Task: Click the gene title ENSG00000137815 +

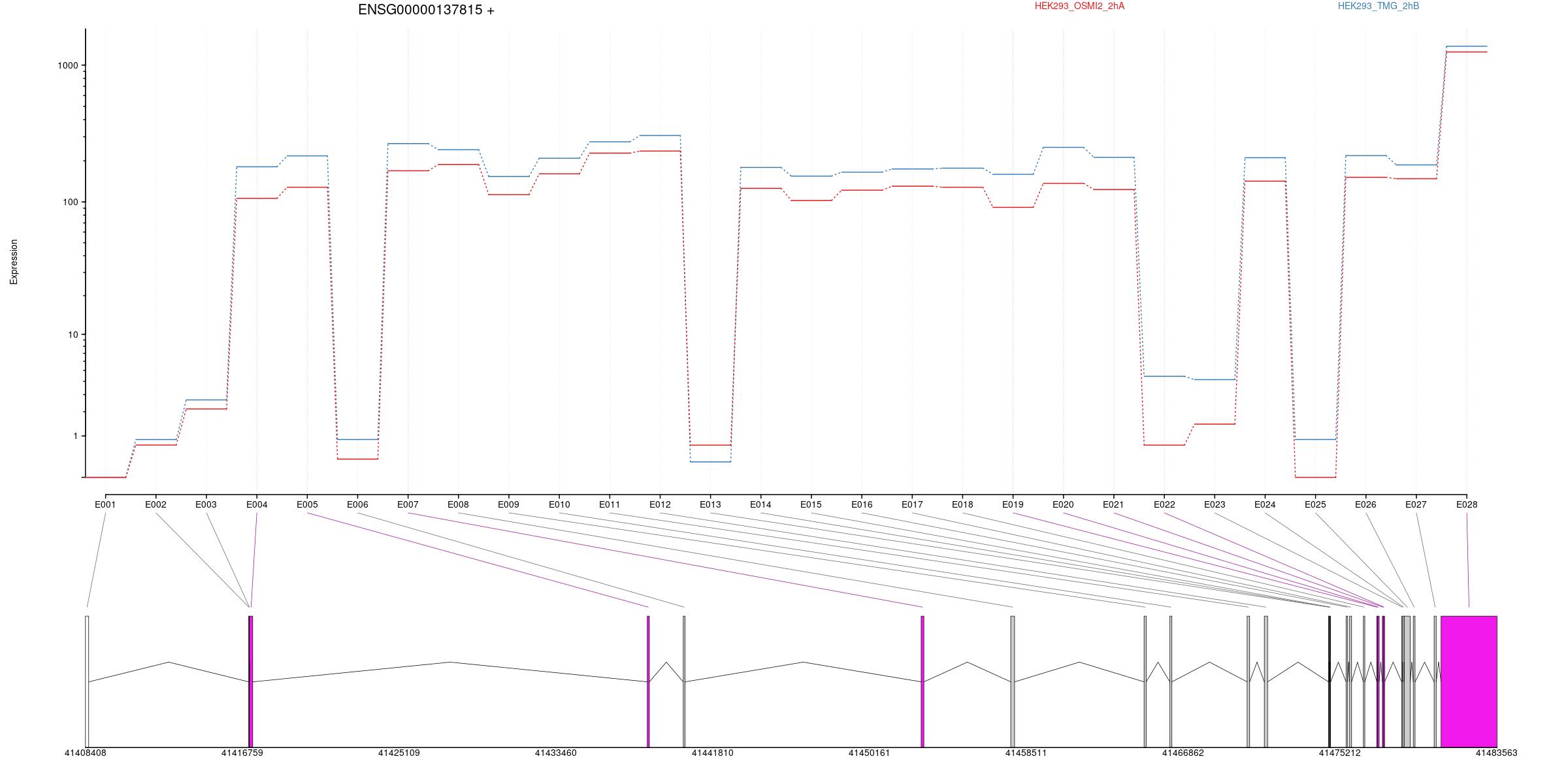Action: [x=426, y=10]
